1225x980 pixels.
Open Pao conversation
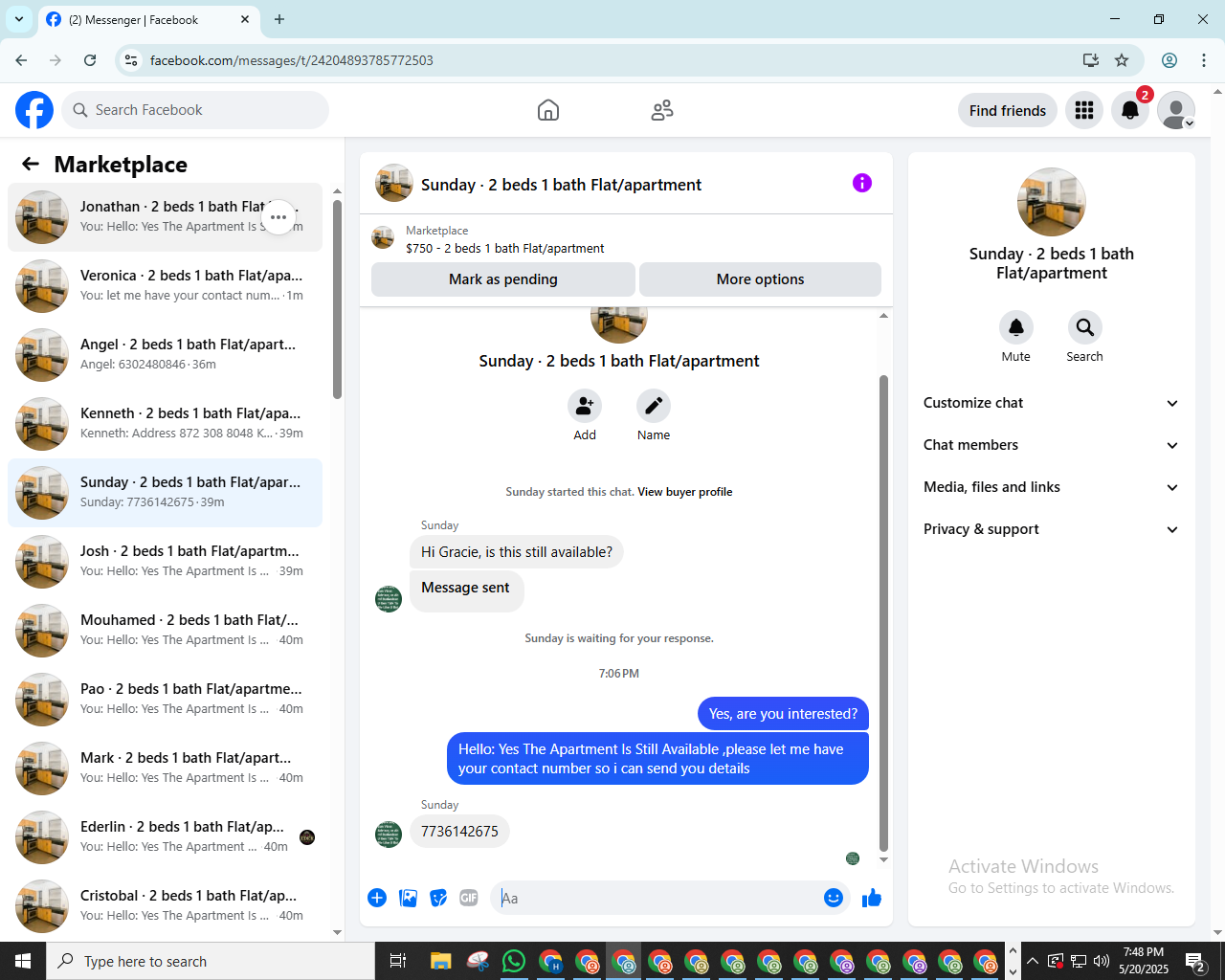click(x=165, y=700)
